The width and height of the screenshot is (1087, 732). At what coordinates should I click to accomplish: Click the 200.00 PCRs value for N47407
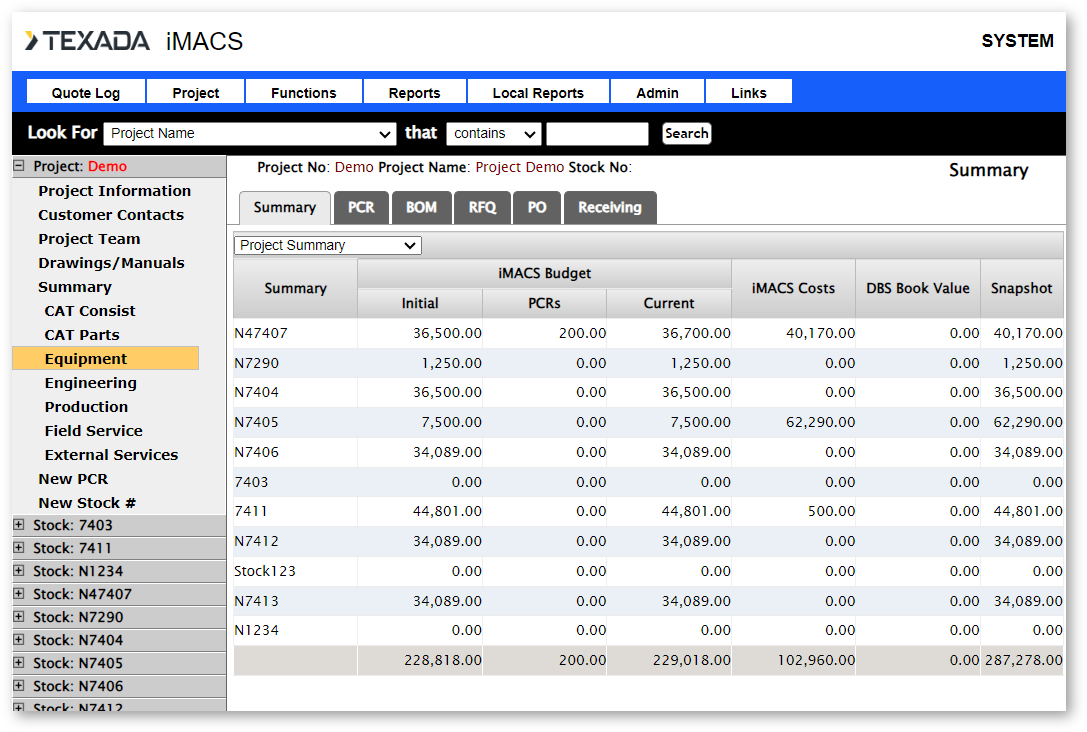click(582, 333)
